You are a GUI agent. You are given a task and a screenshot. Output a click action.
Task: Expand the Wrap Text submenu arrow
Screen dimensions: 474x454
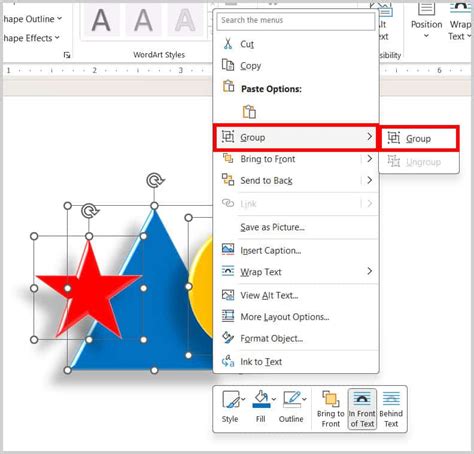tap(370, 271)
